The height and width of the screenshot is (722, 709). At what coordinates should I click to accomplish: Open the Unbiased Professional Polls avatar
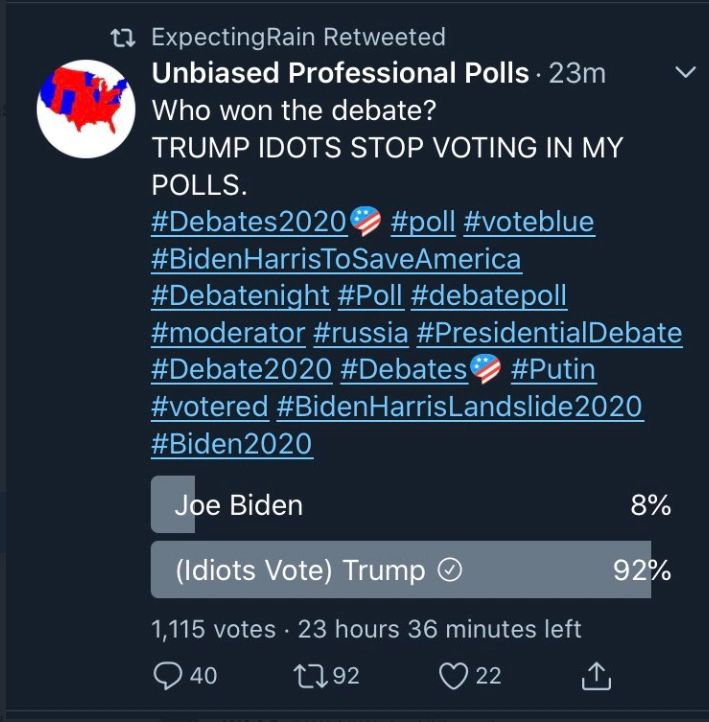coord(86,102)
